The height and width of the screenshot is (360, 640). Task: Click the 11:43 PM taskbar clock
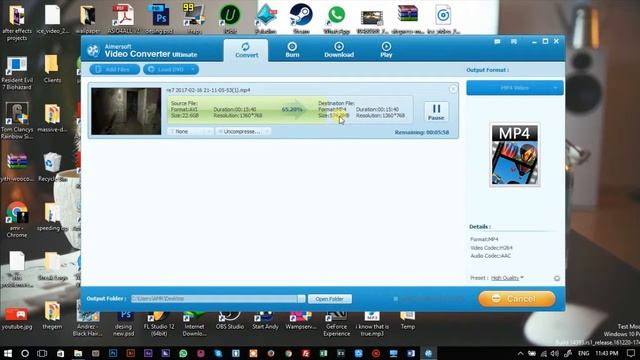607,353
